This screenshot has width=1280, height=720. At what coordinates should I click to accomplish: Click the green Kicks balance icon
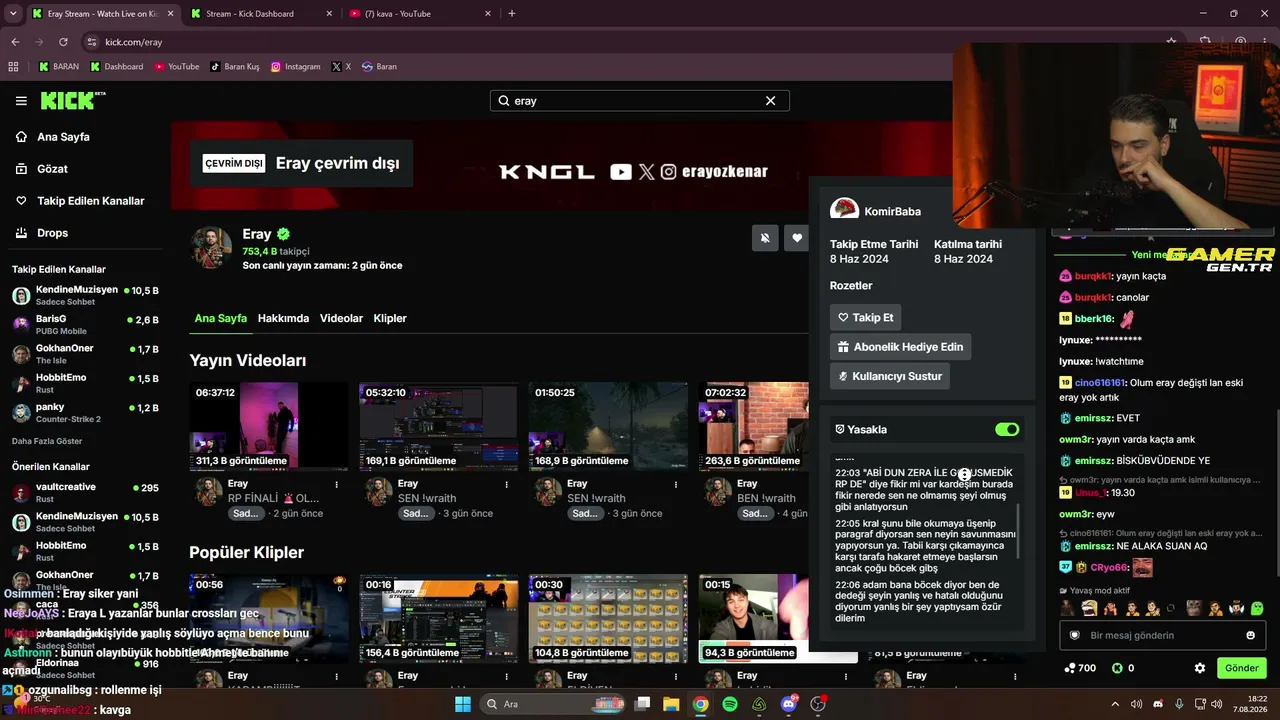pyautogui.click(x=1117, y=668)
